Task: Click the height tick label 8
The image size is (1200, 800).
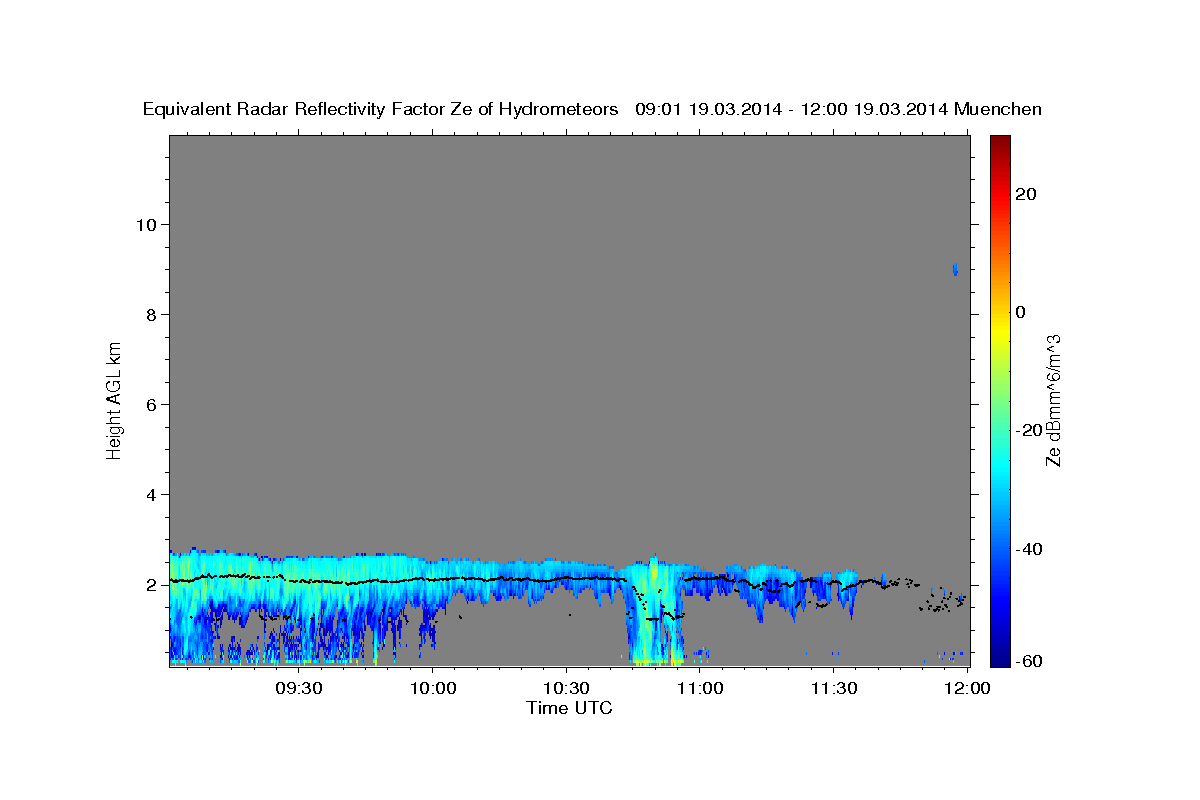Action: click(150, 314)
